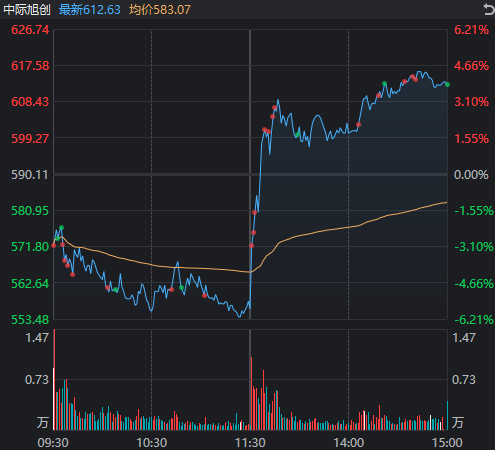Screen dimensions: 495x450
Task: Click the green dot near opening peak
Action: tap(61, 228)
